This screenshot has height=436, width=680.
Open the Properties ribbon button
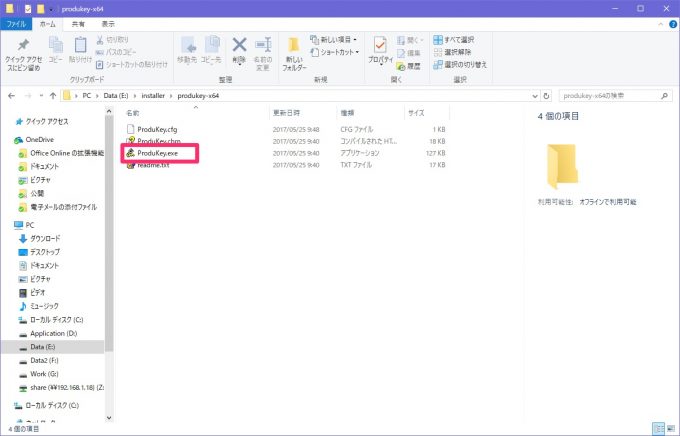[380, 50]
